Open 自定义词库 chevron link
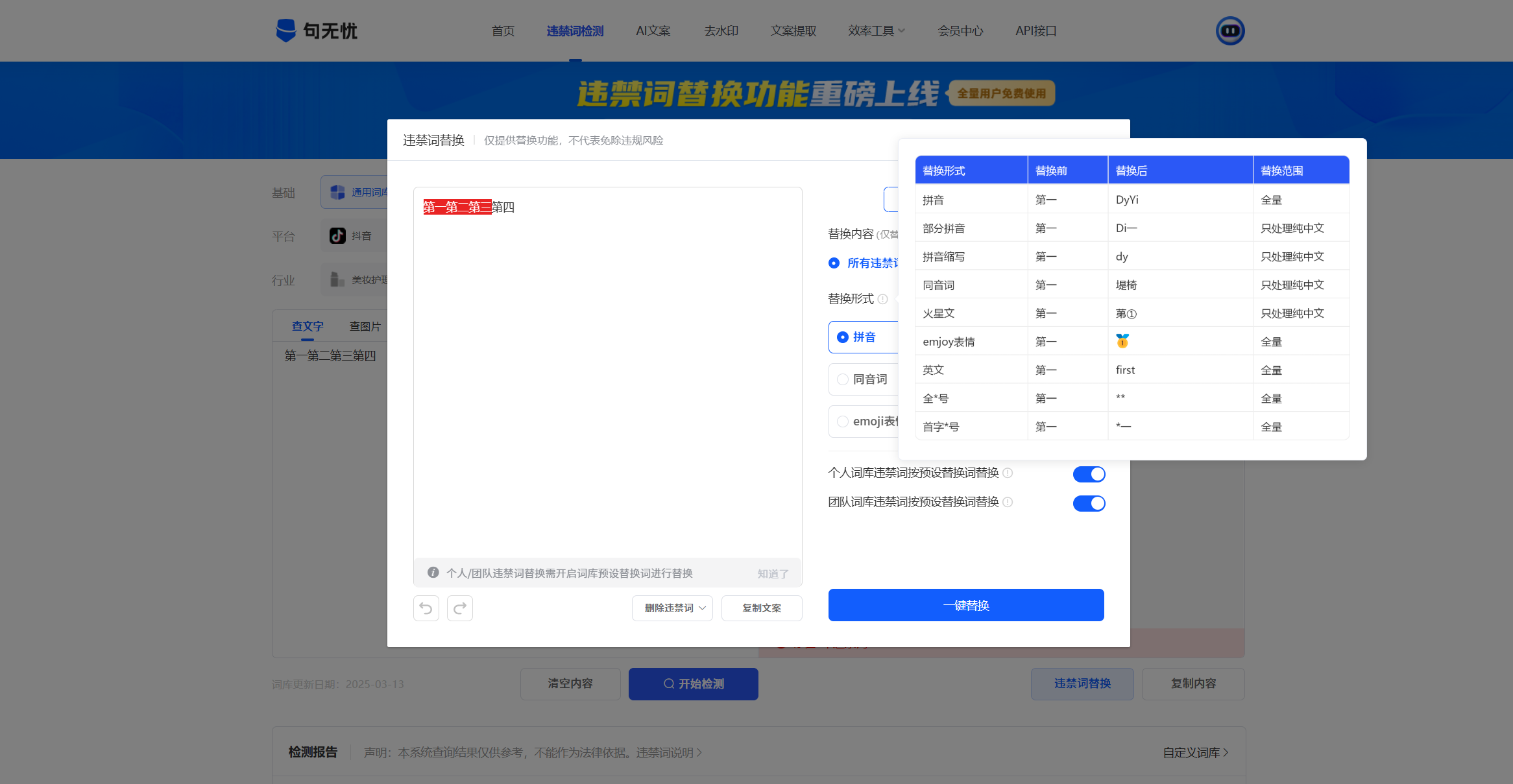The width and height of the screenshot is (1513, 784). click(x=1195, y=752)
